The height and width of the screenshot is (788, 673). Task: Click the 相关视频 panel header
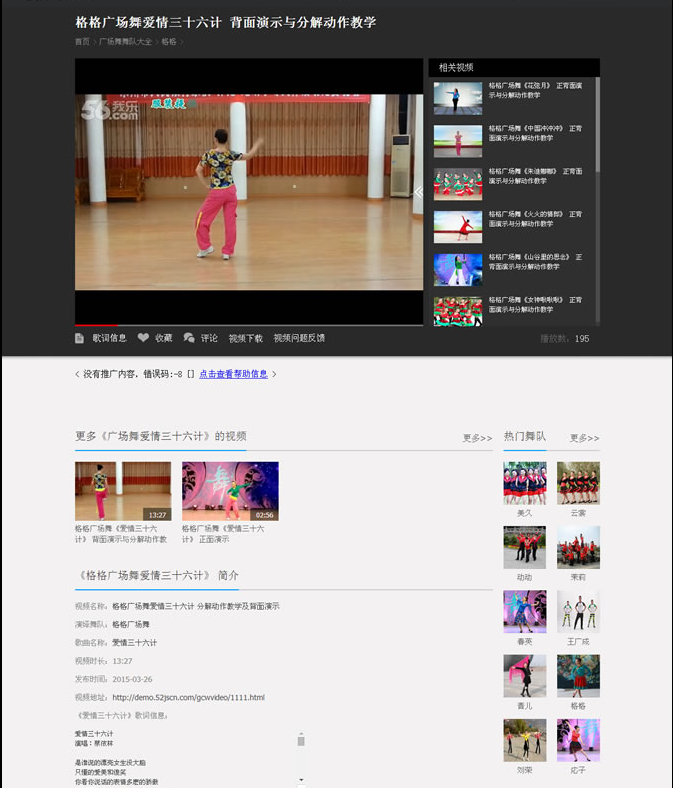point(514,67)
